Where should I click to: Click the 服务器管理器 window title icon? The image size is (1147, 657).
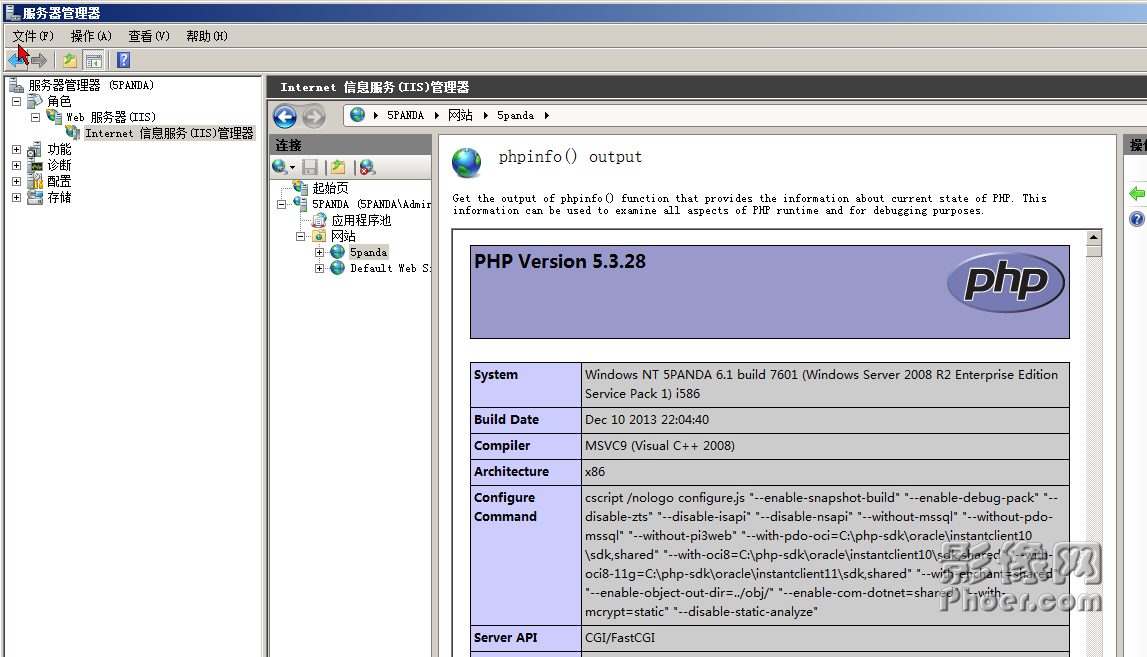tap(12, 12)
